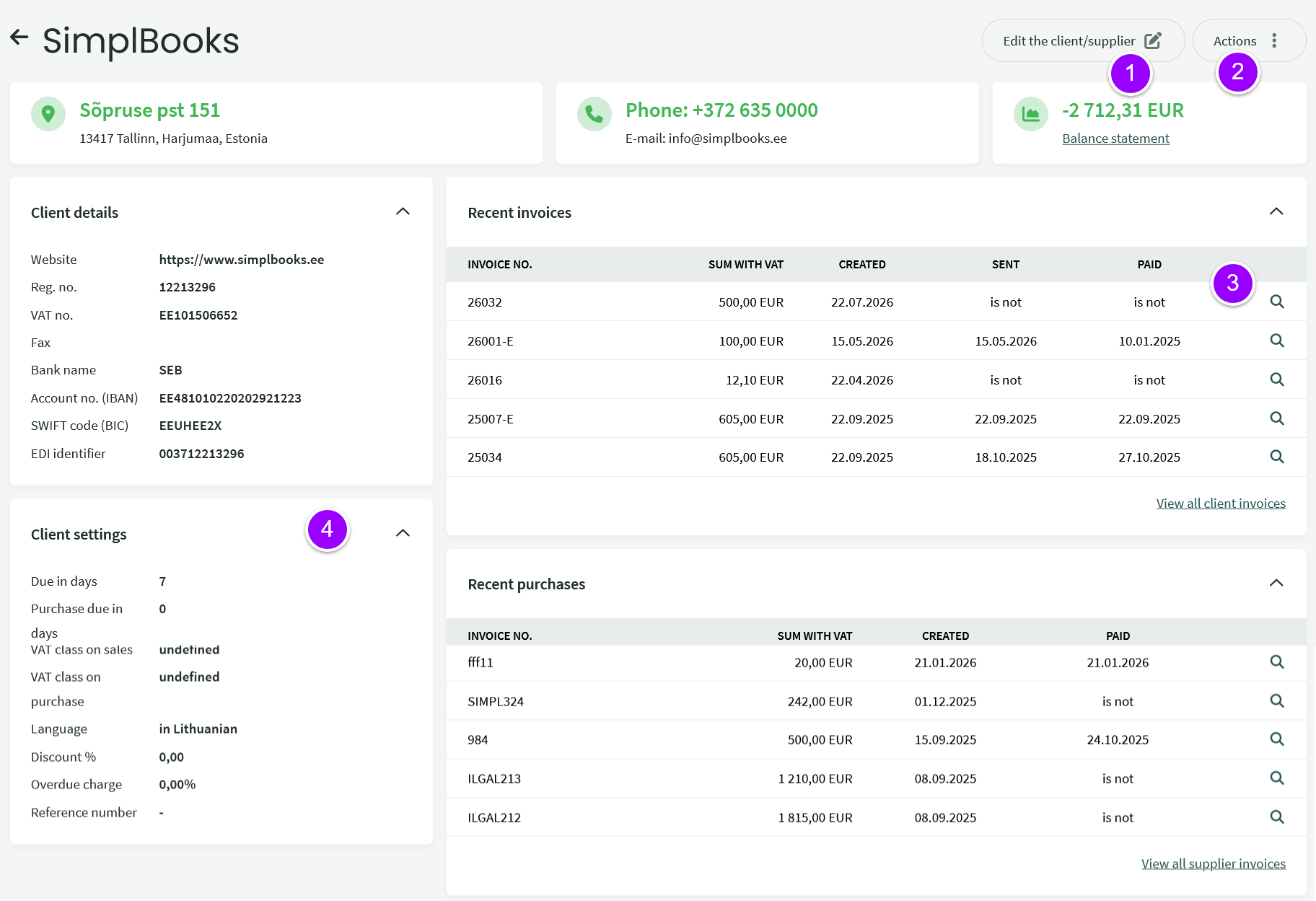
Task: Click View all supplier invoices
Action: click(x=1213, y=863)
